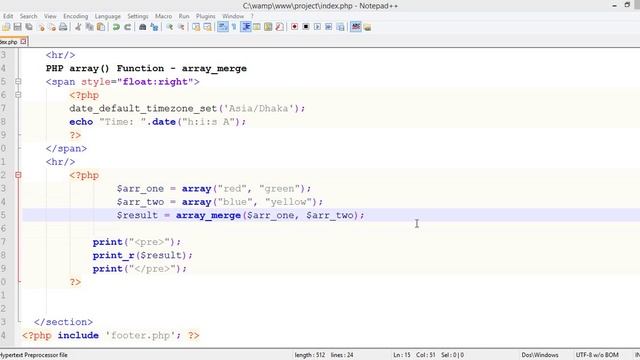
Task: Open the Encoding menu
Action: pyautogui.click(x=76, y=16)
